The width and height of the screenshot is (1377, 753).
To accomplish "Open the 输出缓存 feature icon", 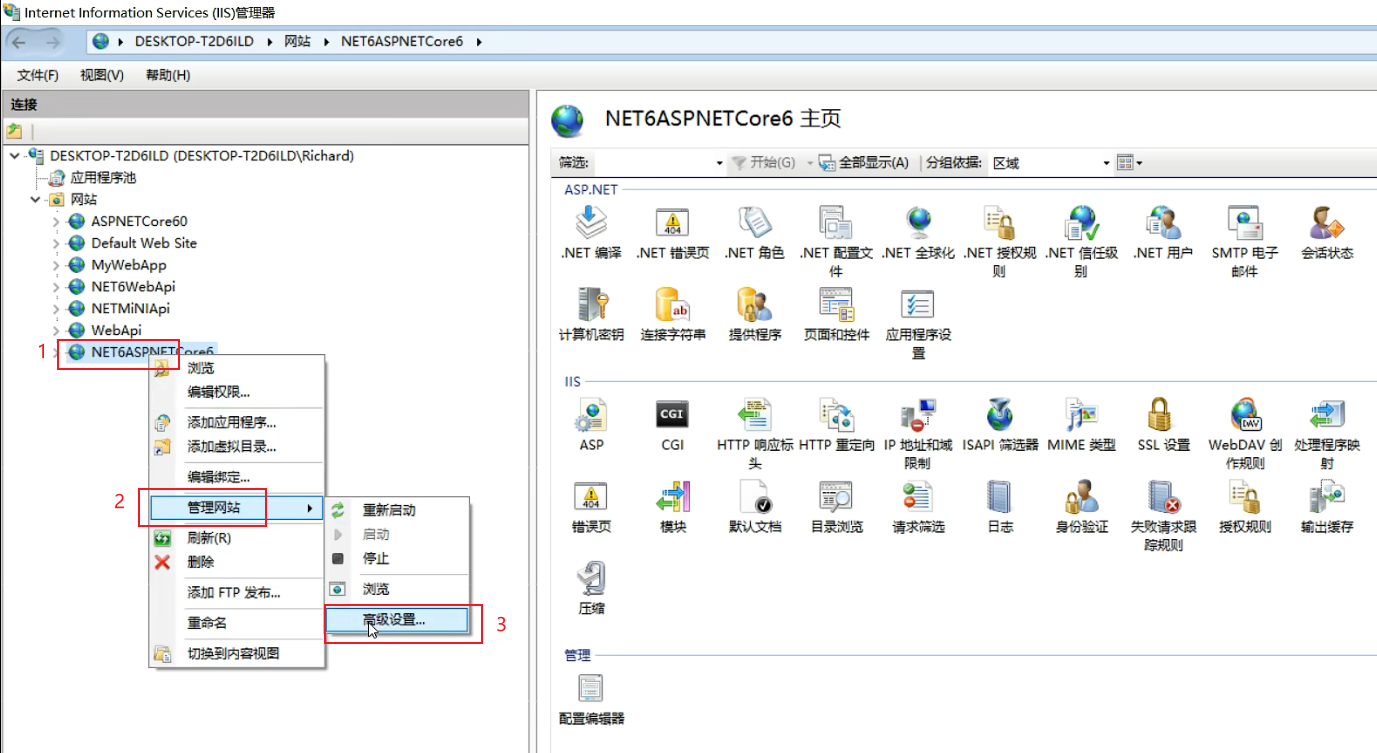I will 1327,496.
